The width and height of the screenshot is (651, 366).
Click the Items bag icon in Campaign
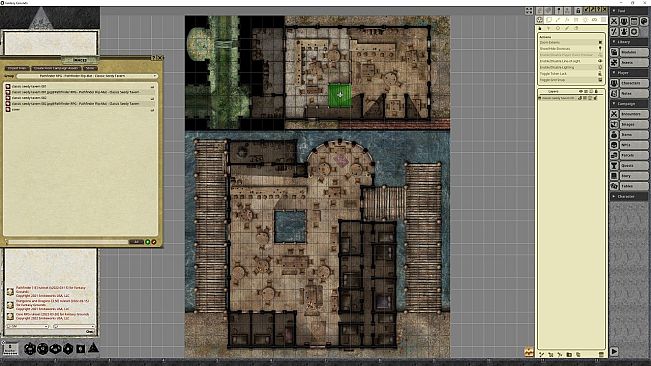(614, 135)
